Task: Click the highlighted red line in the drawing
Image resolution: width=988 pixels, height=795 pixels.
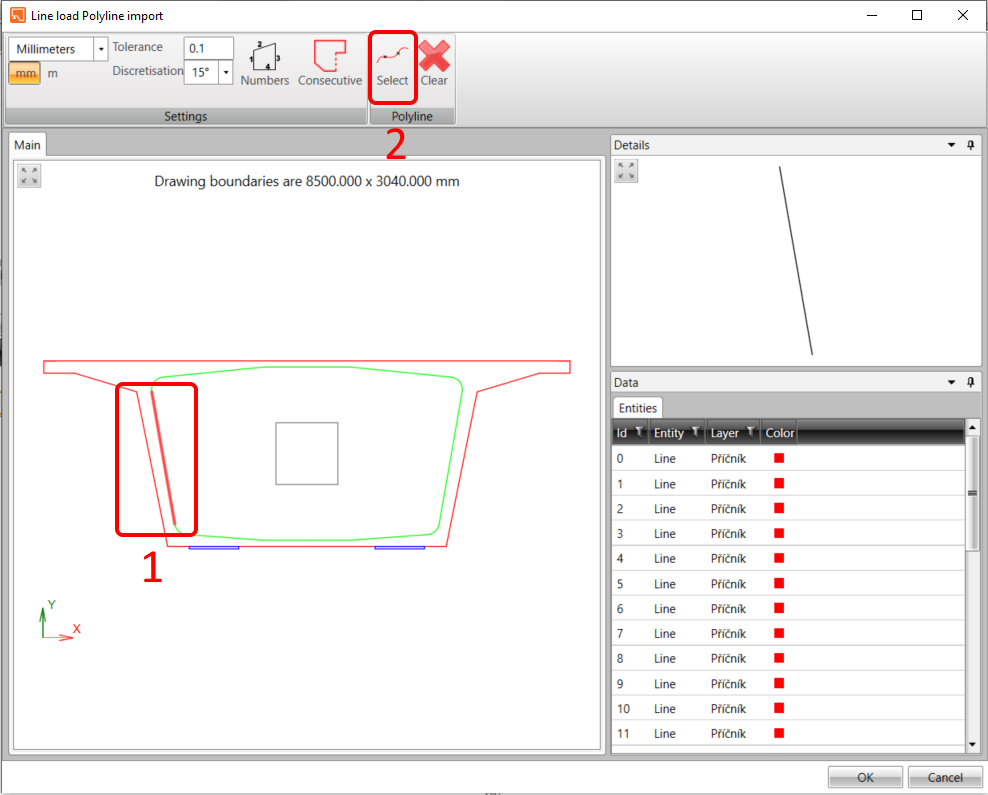Action: [x=163, y=457]
